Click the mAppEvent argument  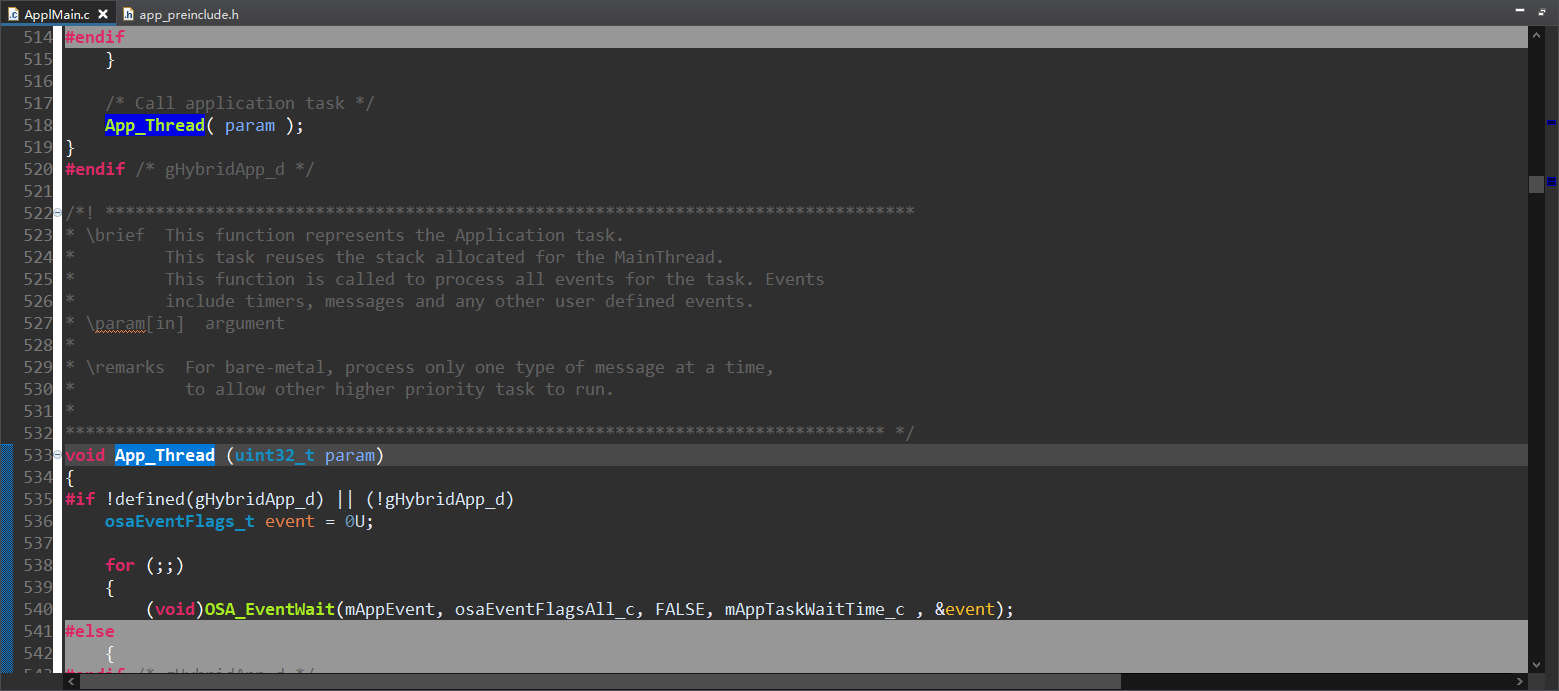click(390, 609)
